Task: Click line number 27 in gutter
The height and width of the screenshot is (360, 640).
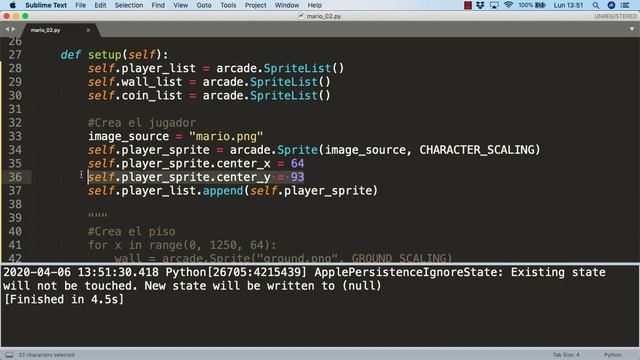Action: tap(15, 55)
